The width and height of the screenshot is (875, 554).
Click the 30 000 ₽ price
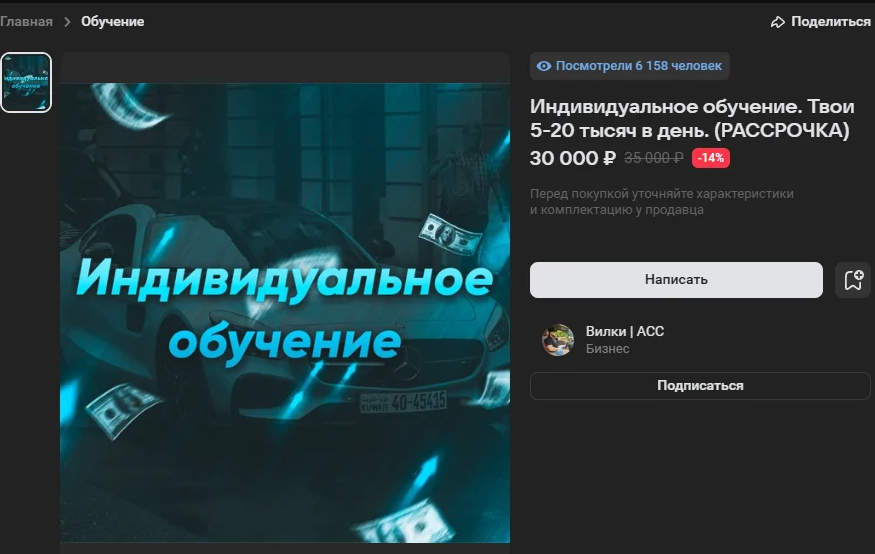[573, 158]
